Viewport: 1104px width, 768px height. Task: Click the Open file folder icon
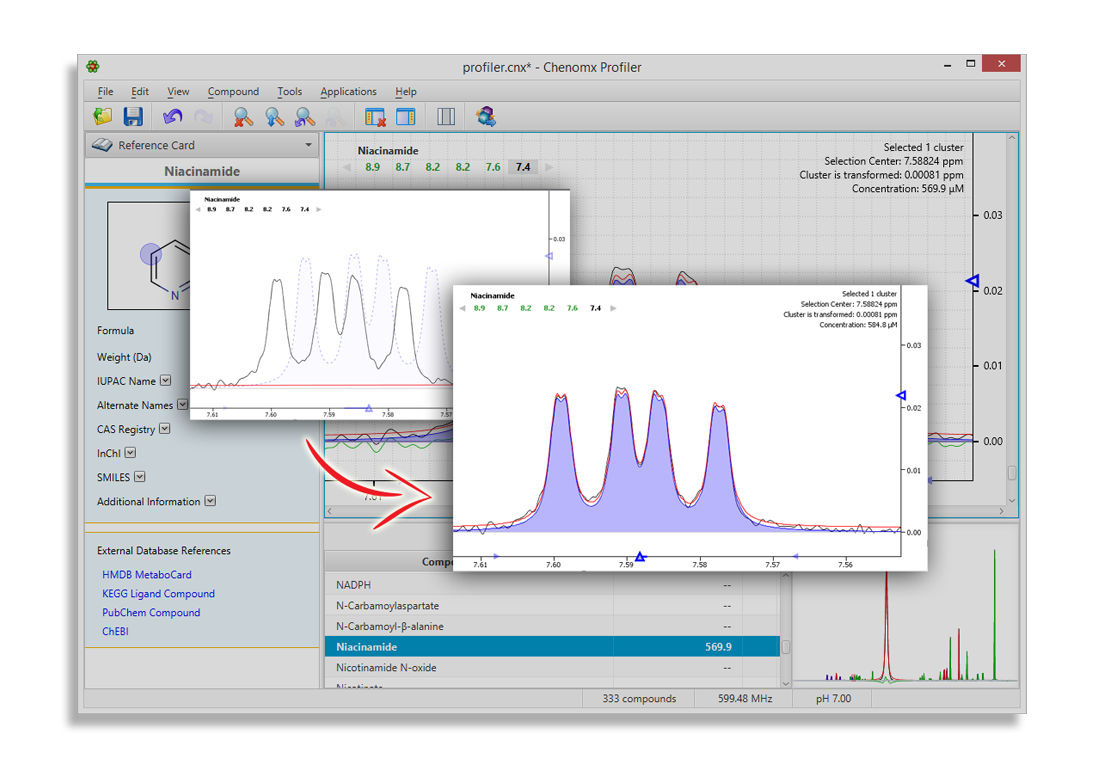[x=103, y=117]
